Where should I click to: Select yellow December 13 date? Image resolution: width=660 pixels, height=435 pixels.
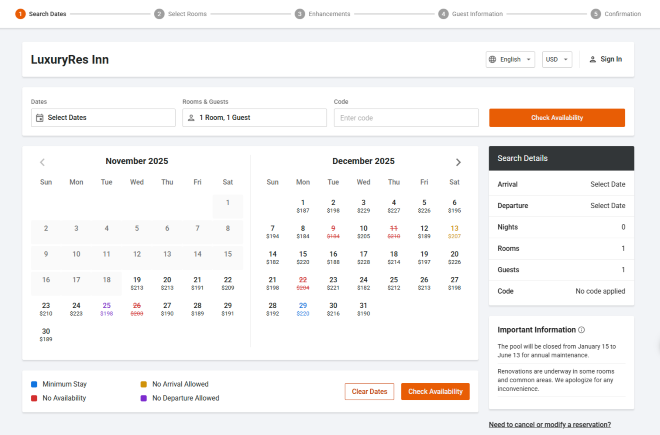pos(454,232)
